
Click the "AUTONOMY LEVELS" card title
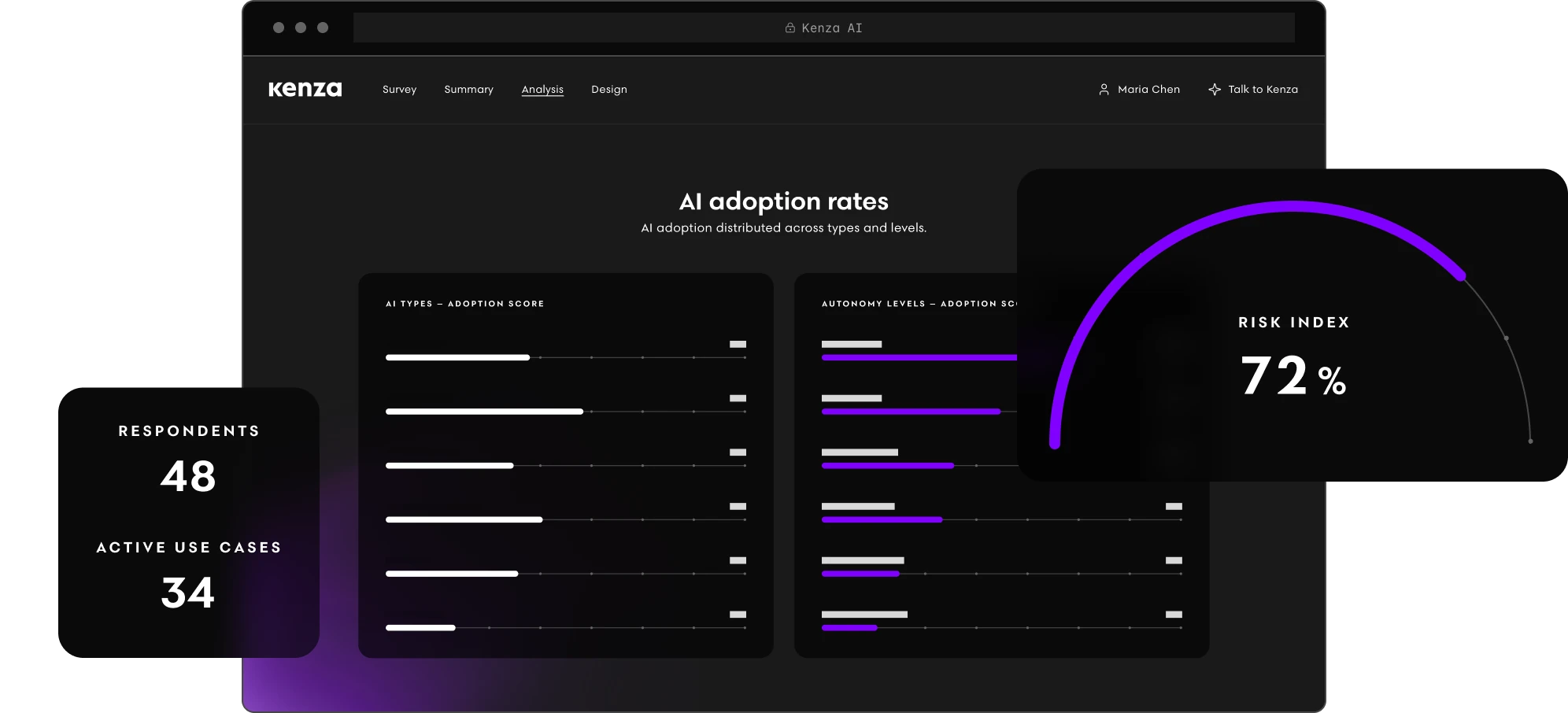[x=919, y=304]
